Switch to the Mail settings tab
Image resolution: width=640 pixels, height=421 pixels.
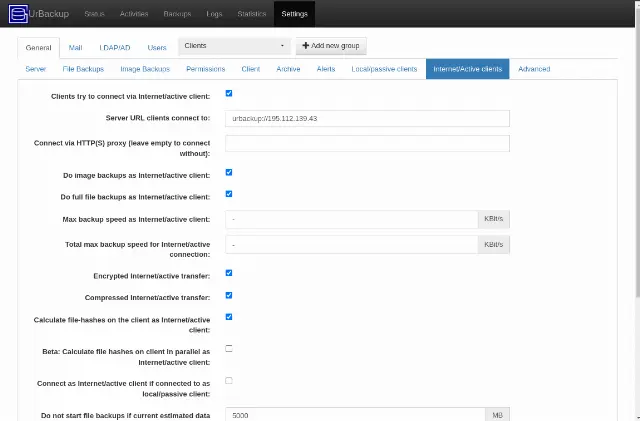coord(76,48)
